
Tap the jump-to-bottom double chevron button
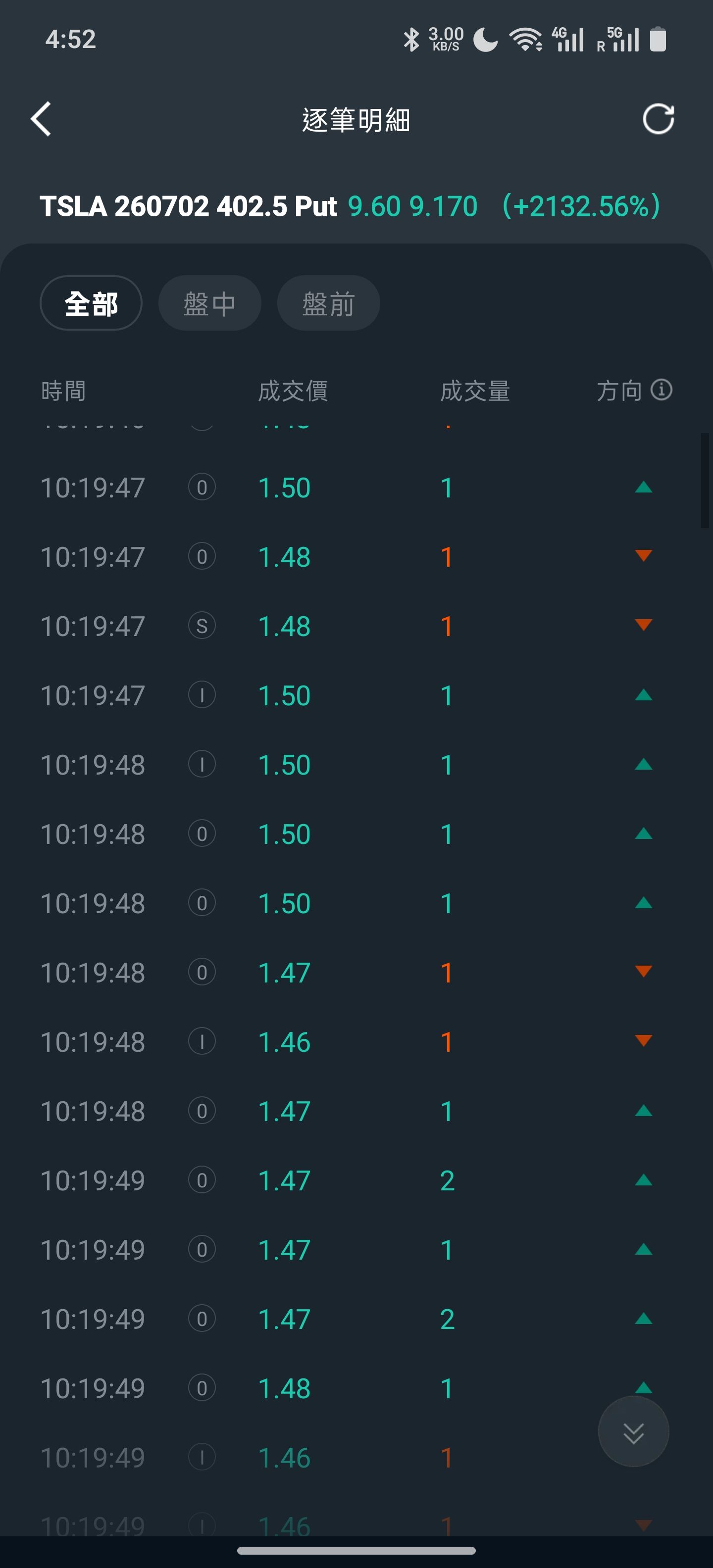633,1432
